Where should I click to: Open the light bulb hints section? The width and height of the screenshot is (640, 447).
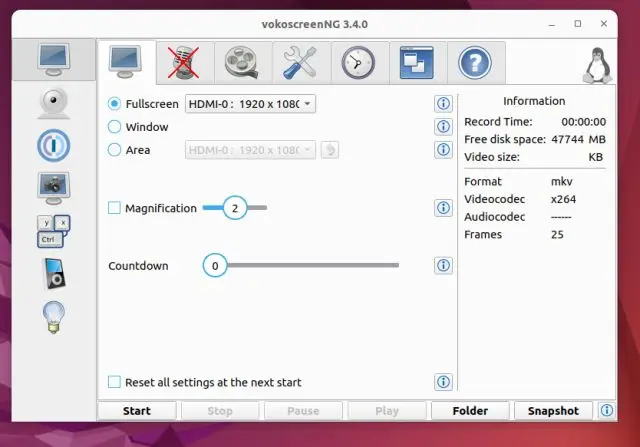pyautogui.click(x=53, y=317)
